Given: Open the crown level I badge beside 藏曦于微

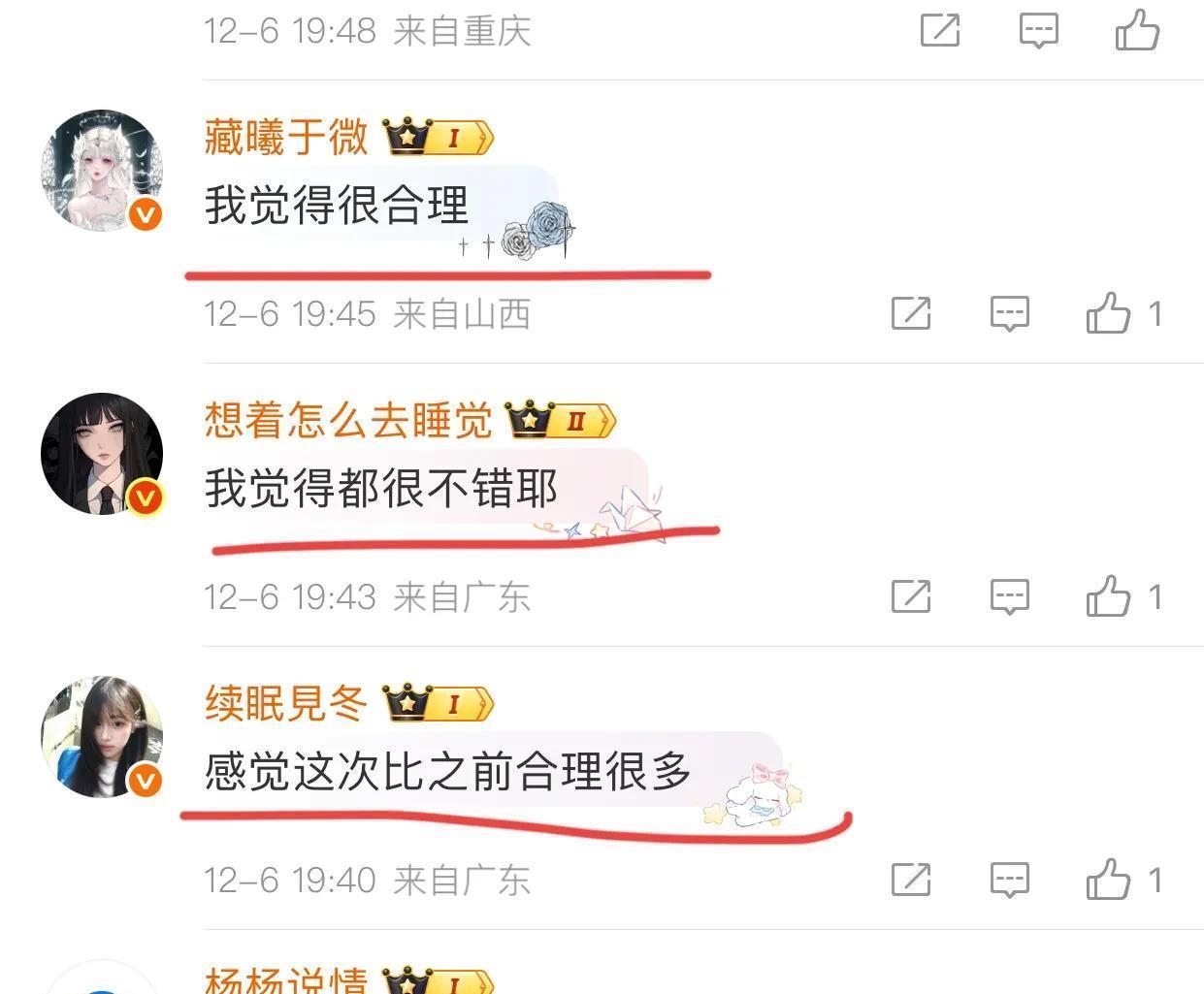Looking at the screenshot, I should click(439, 137).
